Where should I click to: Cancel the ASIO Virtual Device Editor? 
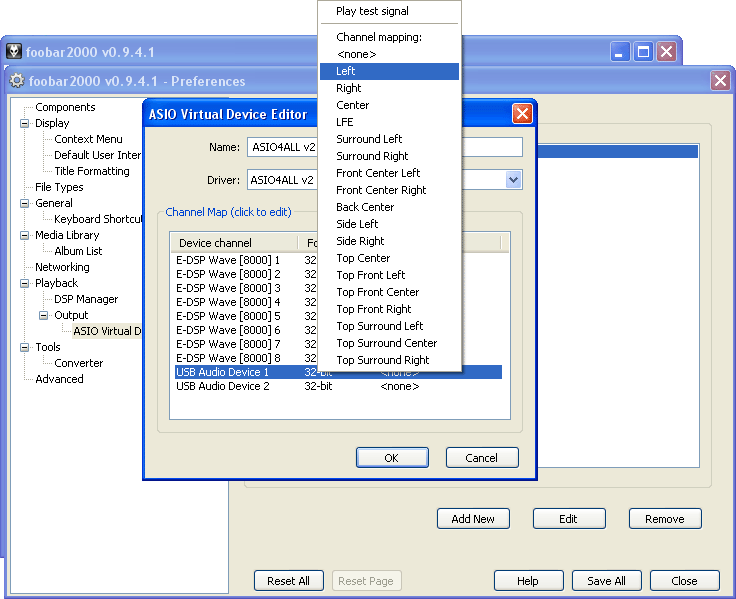click(x=482, y=458)
